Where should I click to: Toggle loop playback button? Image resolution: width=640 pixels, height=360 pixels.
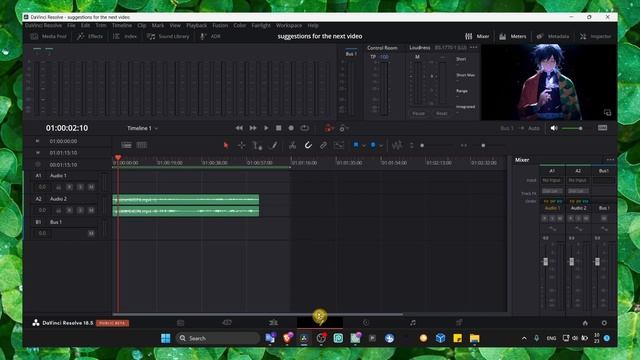(x=304, y=128)
